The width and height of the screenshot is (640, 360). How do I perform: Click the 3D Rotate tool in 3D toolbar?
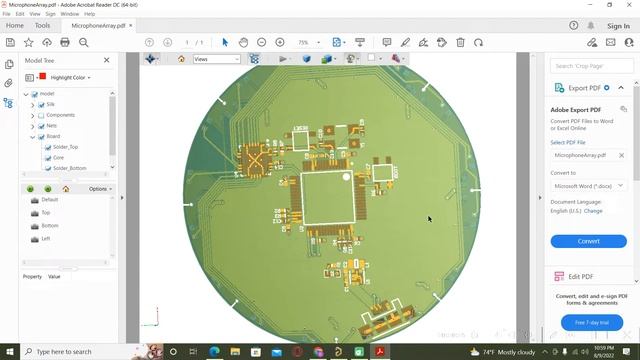150,59
